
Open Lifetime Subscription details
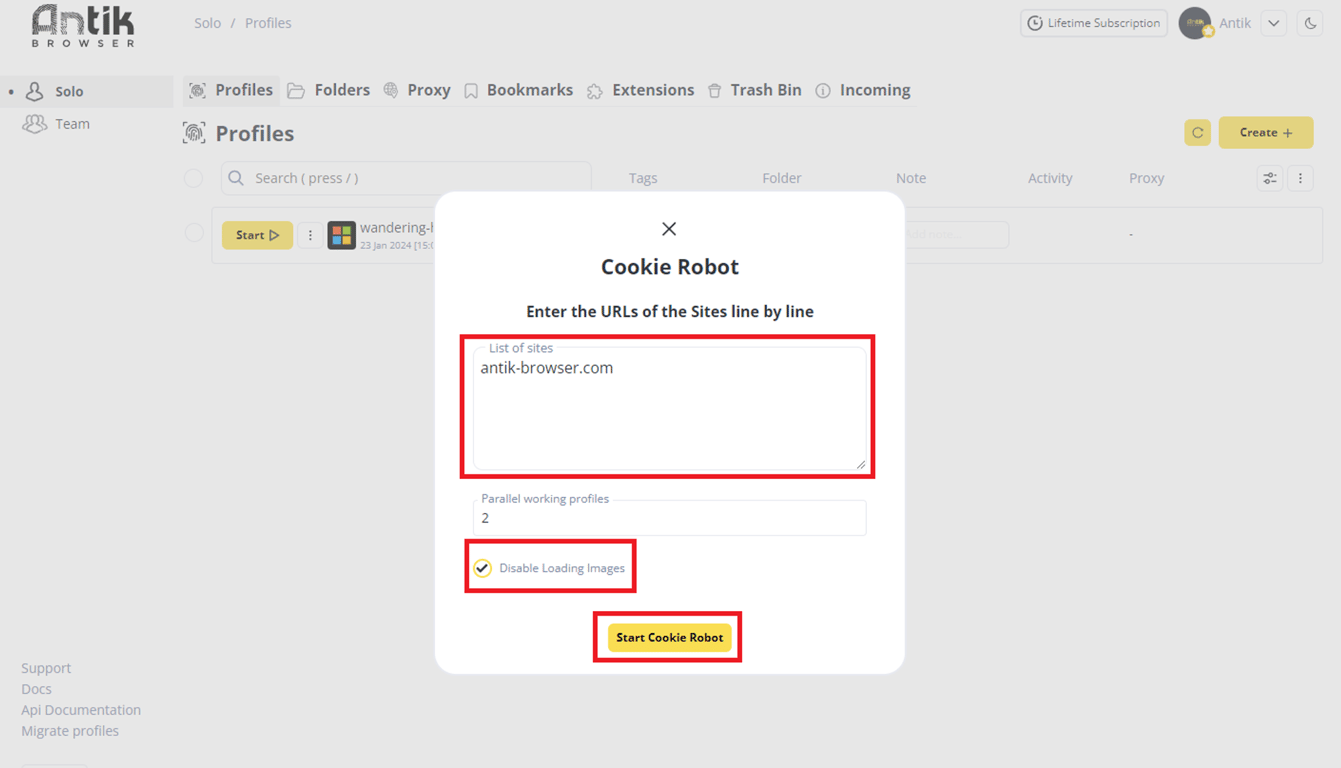[1094, 23]
